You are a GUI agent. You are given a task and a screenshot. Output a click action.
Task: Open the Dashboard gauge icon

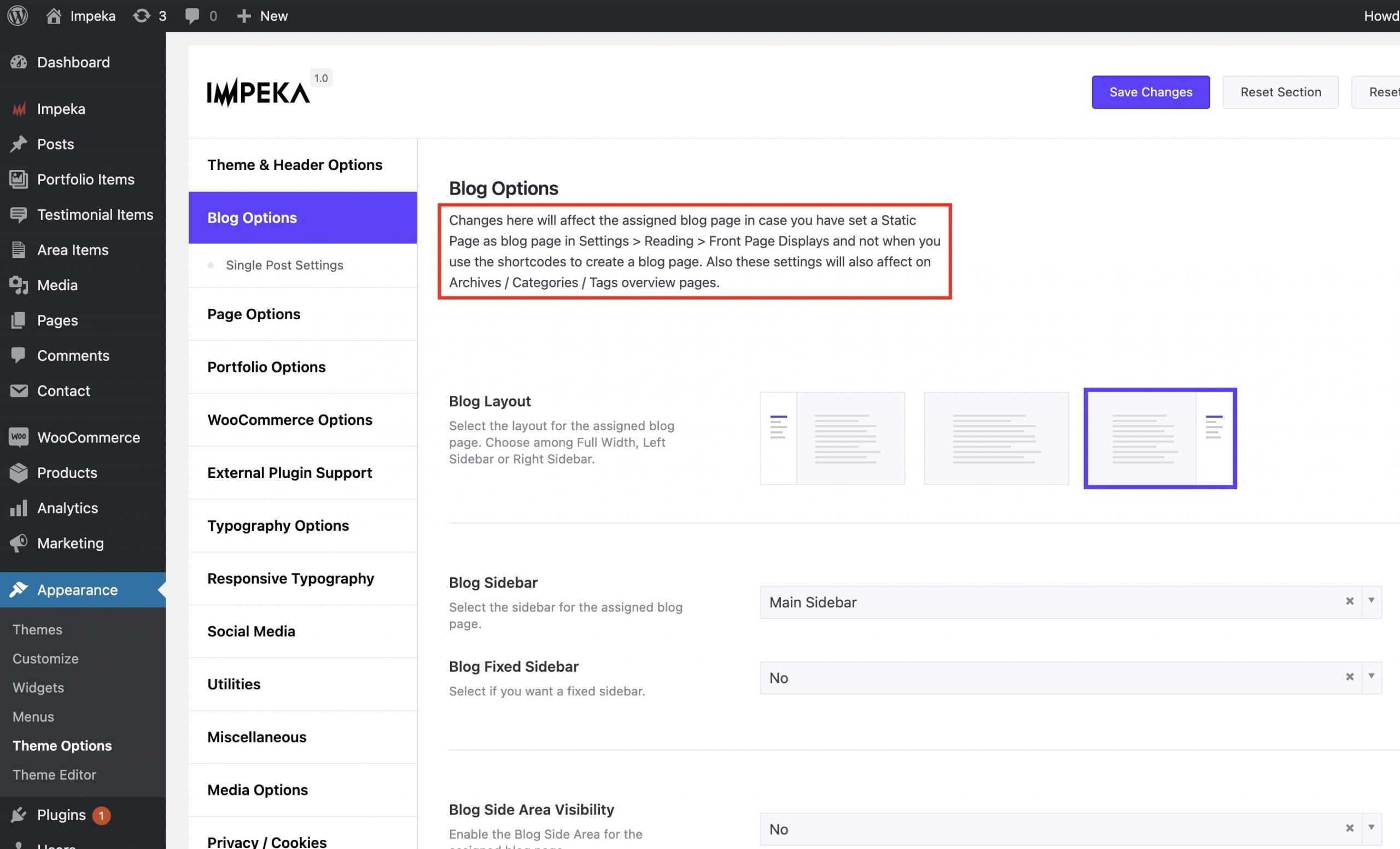[x=18, y=62]
